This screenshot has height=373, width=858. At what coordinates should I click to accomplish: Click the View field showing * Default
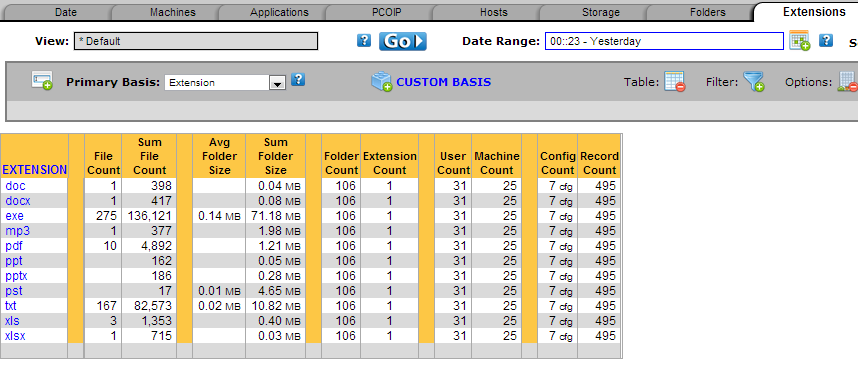[x=196, y=41]
